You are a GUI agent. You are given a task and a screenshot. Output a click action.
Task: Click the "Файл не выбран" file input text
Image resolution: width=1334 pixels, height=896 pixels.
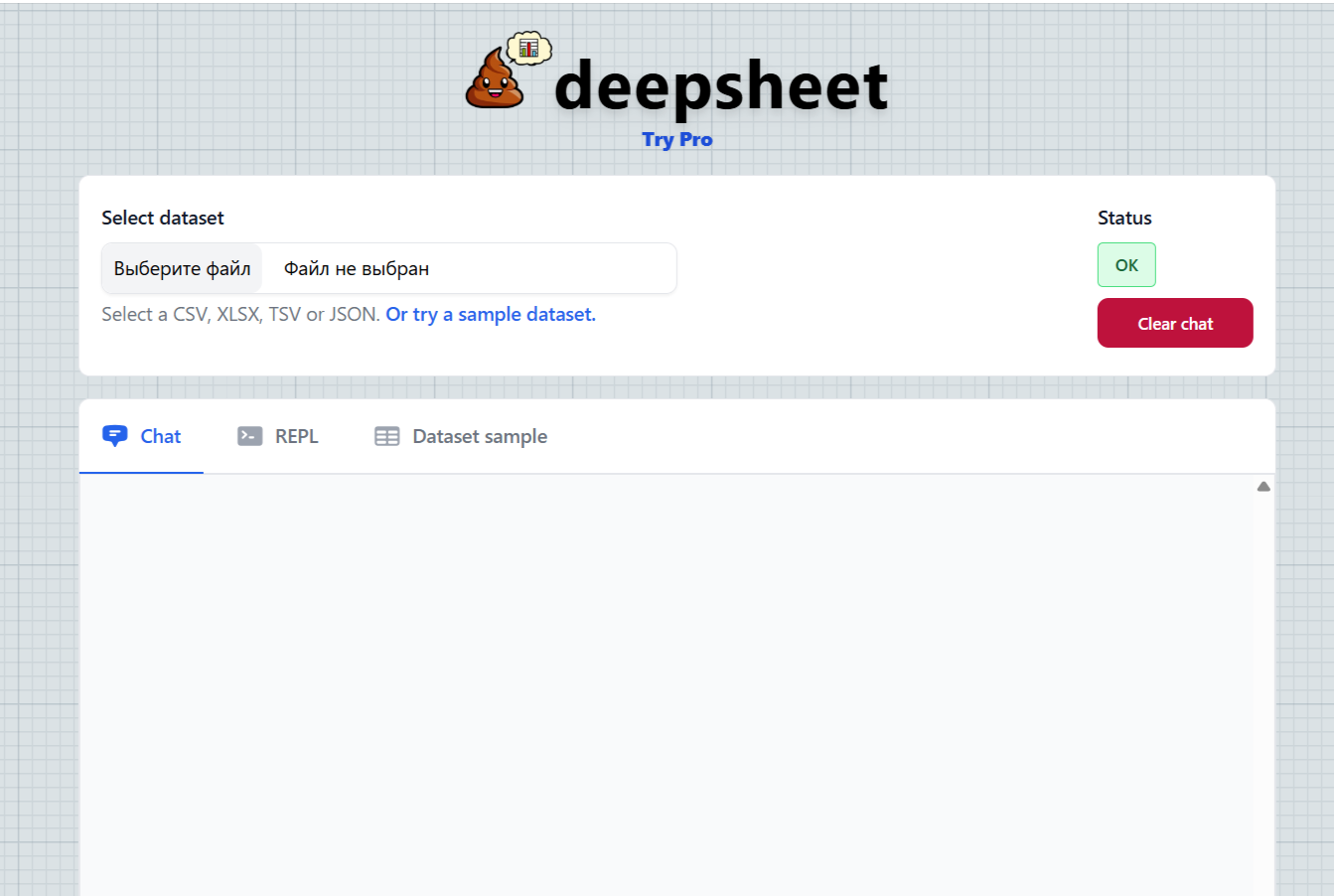click(357, 268)
